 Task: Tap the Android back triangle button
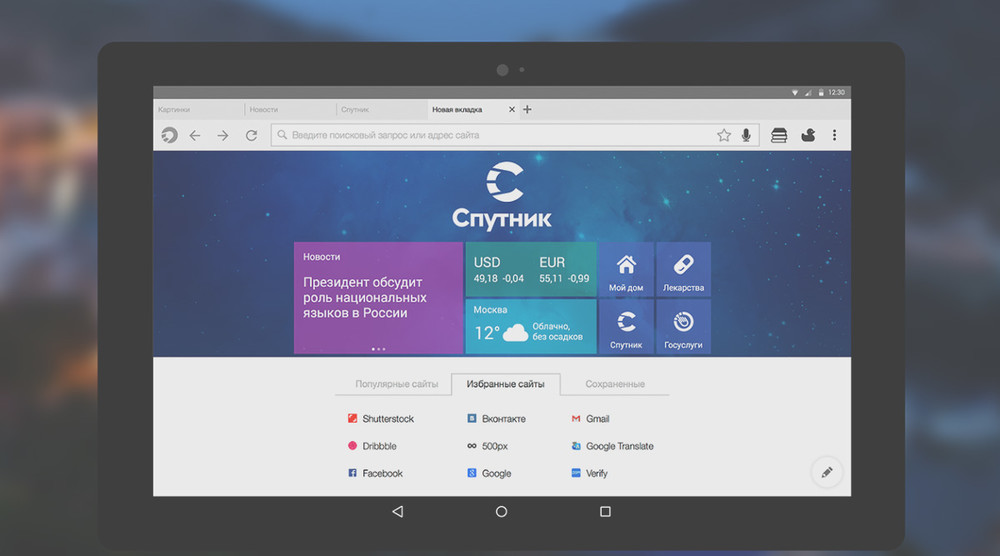397,511
